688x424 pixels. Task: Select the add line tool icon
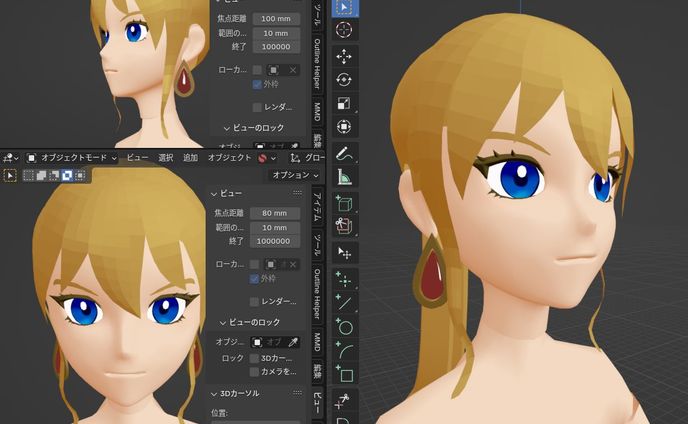coord(344,303)
